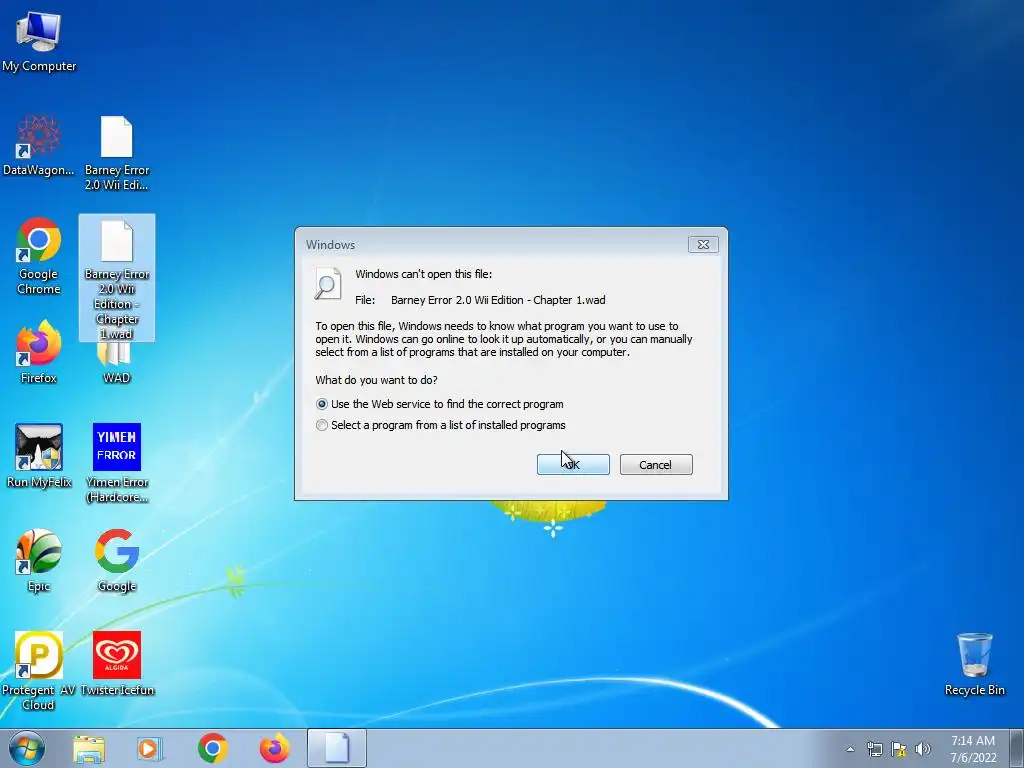Click the Show desktop strip on the taskbar

[1017, 748]
